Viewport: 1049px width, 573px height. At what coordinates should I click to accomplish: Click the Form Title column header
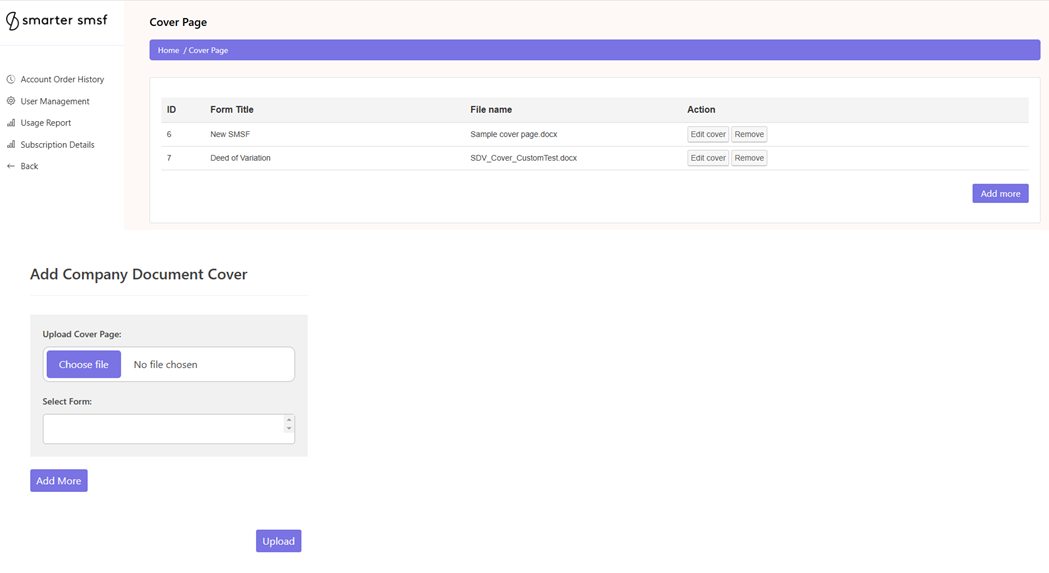[231, 109]
